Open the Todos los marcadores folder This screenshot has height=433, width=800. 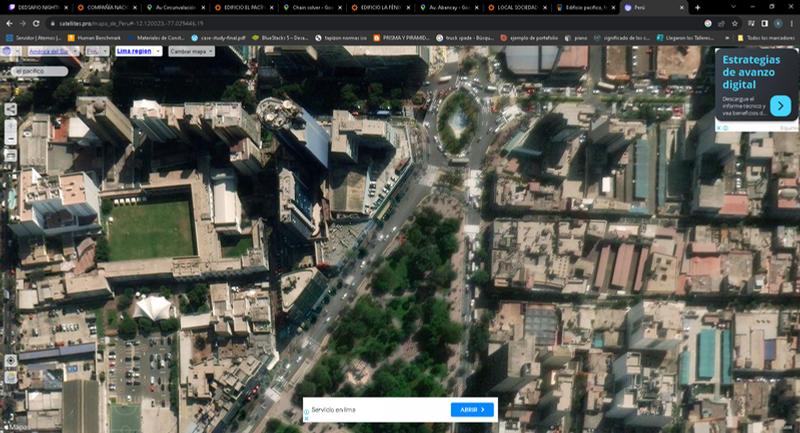click(766, 38)
